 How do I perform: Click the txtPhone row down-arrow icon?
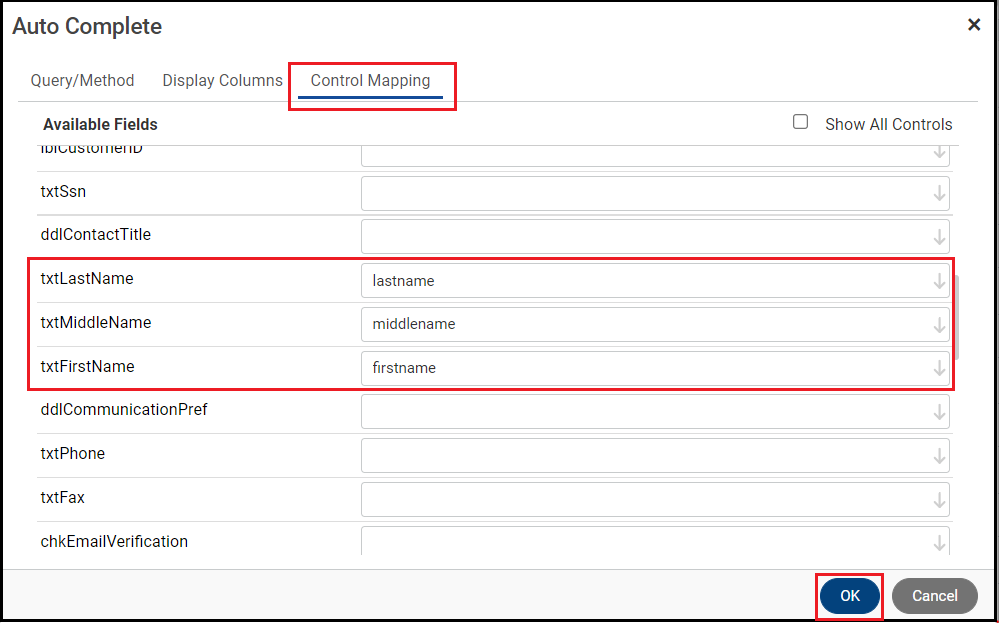coord(939,456)
